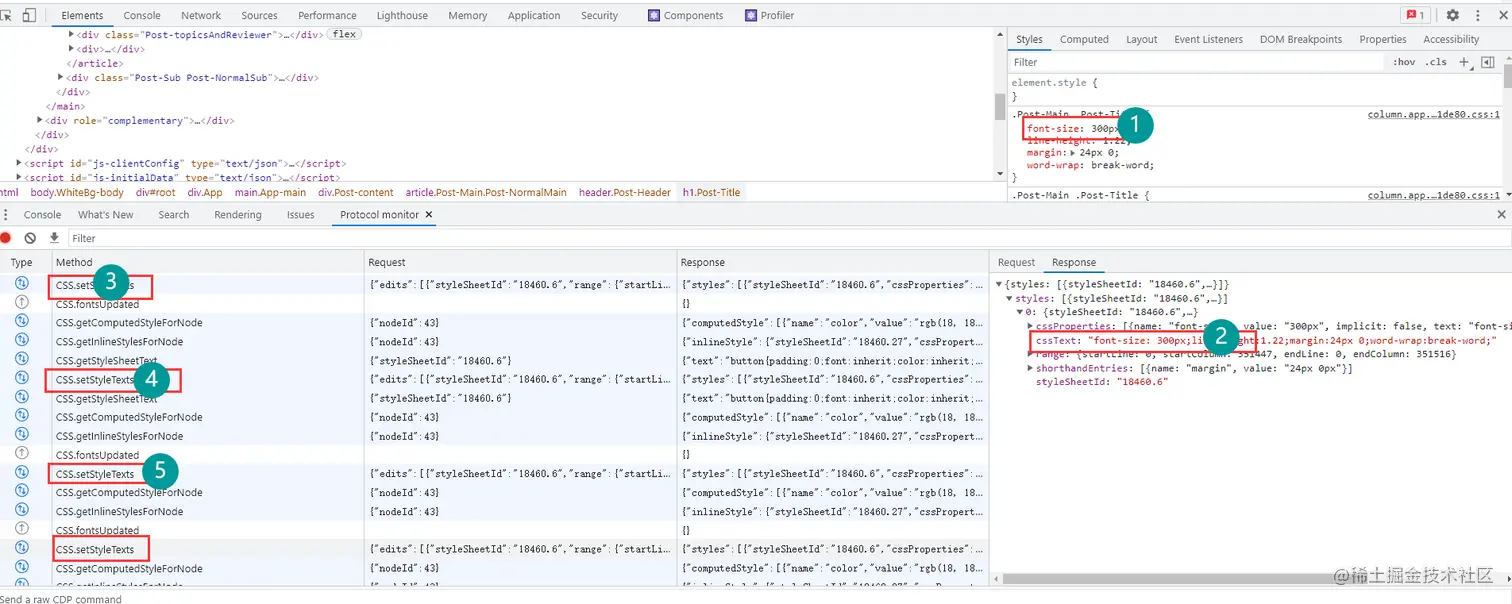Viewport: 1512px width, 604px height.
Task: Expand the margin shorthand property triangle
Action: tap(1073, 153)
